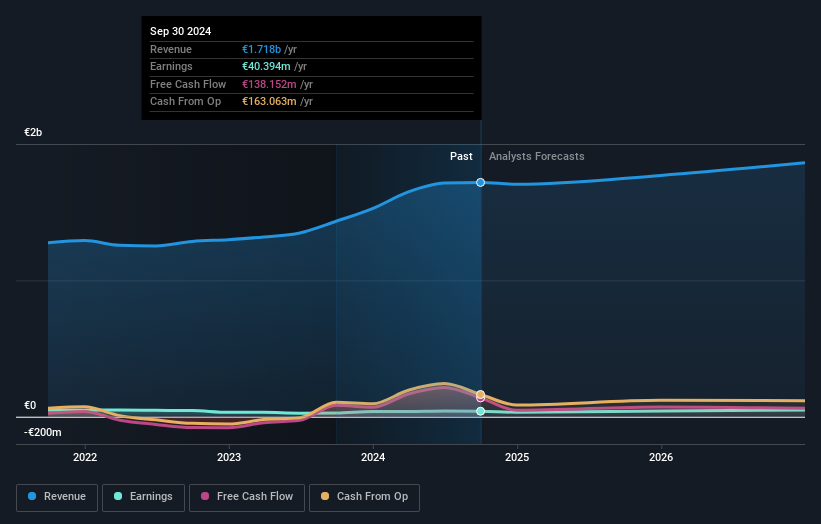821x524 pixels.
Task: Click the €40.394m earnings value in tooltip
Action: (266, 66)
